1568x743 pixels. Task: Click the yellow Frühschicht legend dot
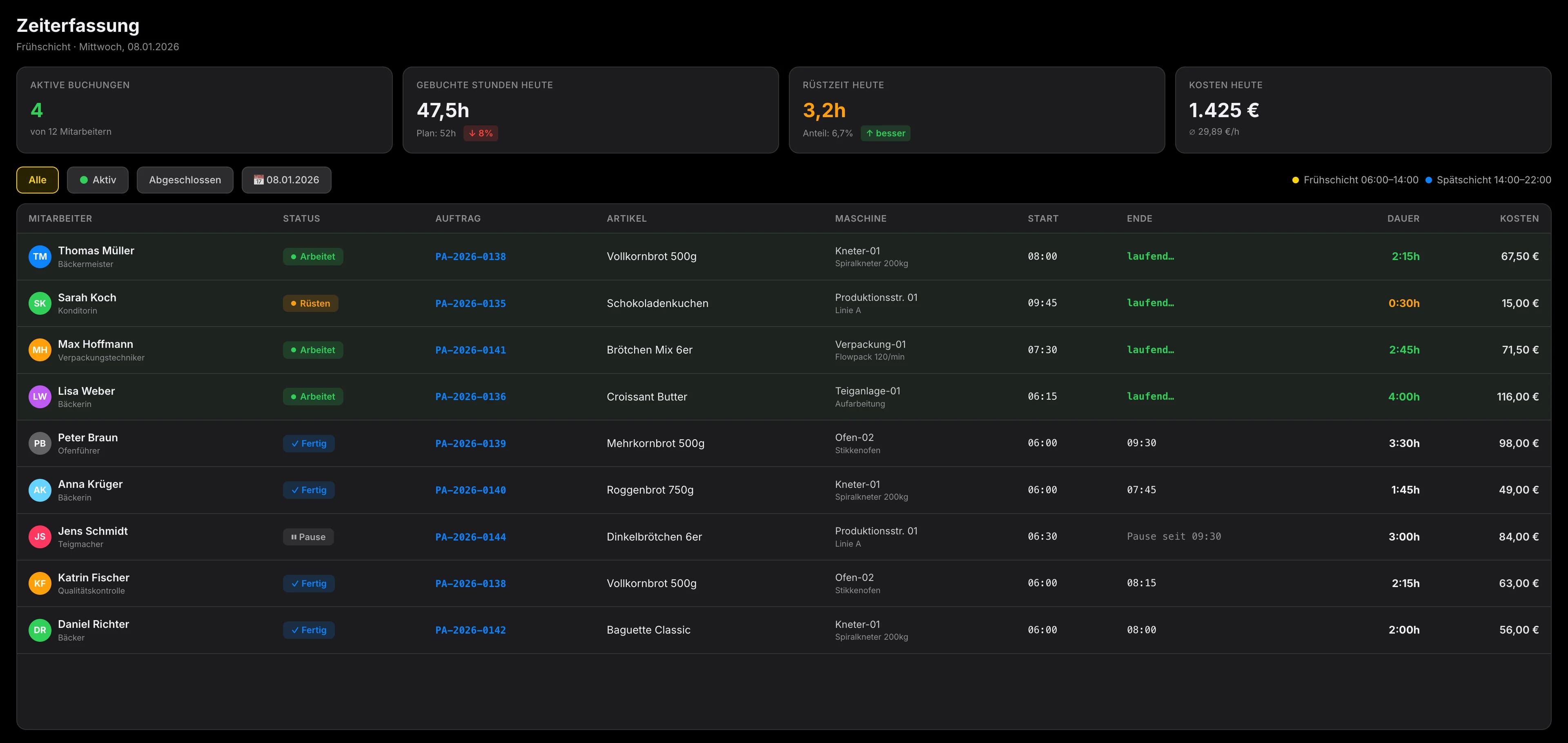point(1295,180)
